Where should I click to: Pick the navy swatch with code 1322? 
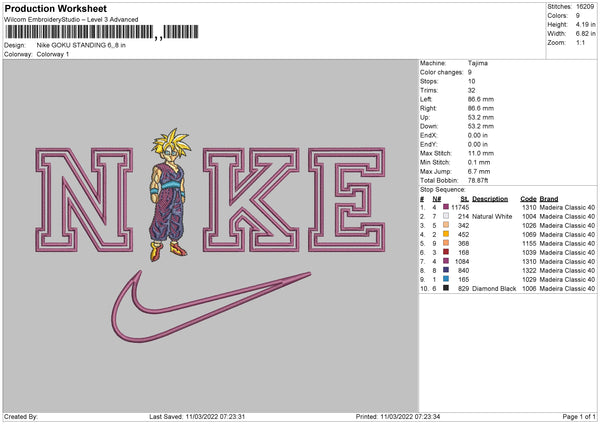tap(446, 270)
